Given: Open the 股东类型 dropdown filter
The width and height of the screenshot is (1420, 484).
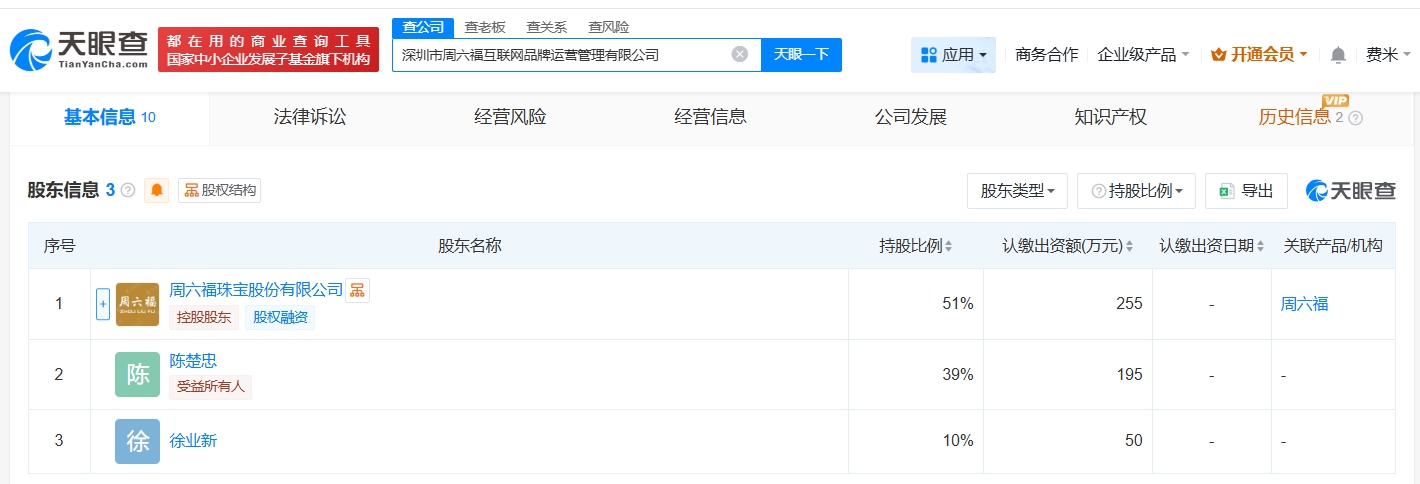Looking at the screenshot, I should [x=1017, y=191].
